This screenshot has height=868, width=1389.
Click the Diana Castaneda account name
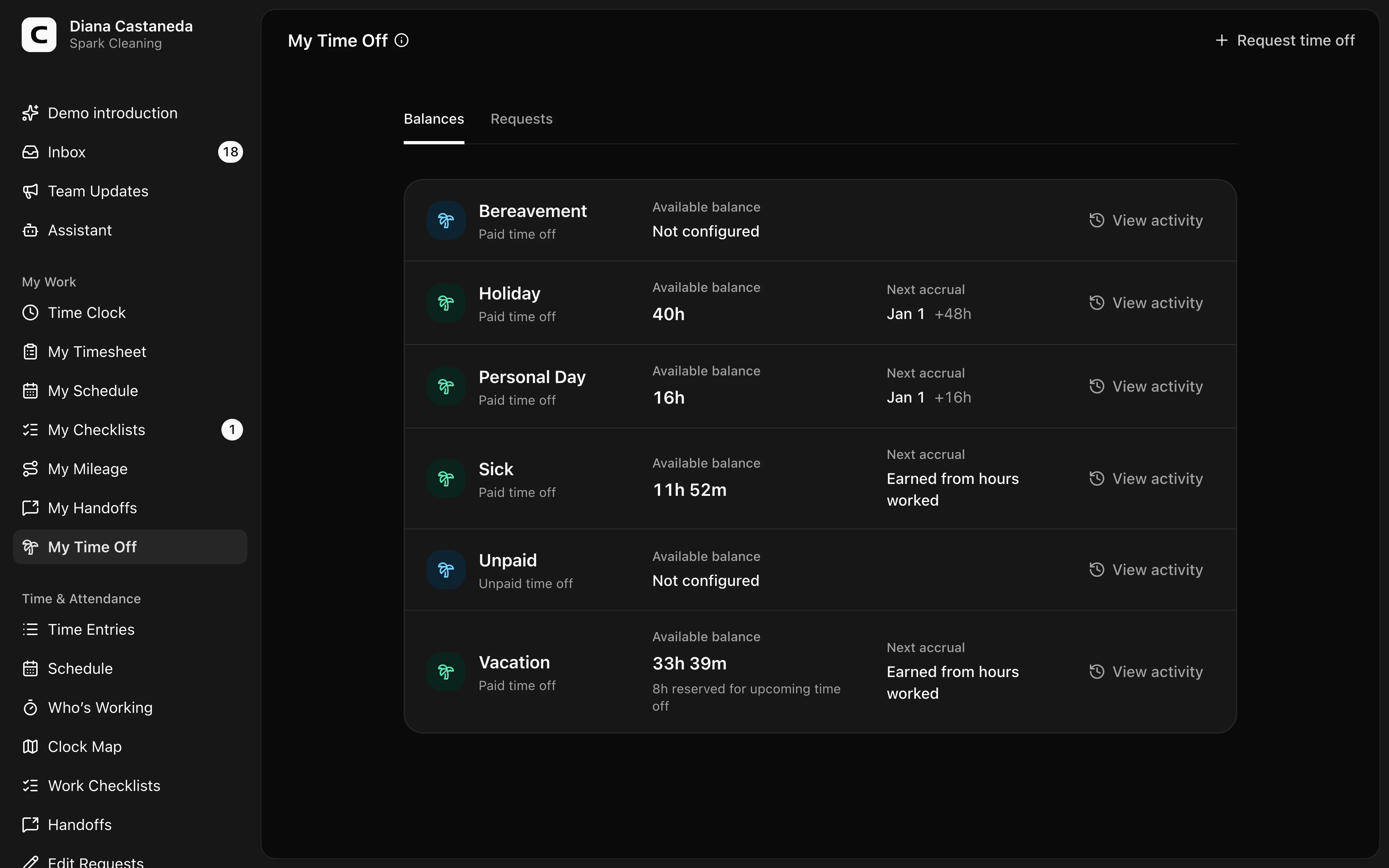pyautogui.click(x=131, y=26)
